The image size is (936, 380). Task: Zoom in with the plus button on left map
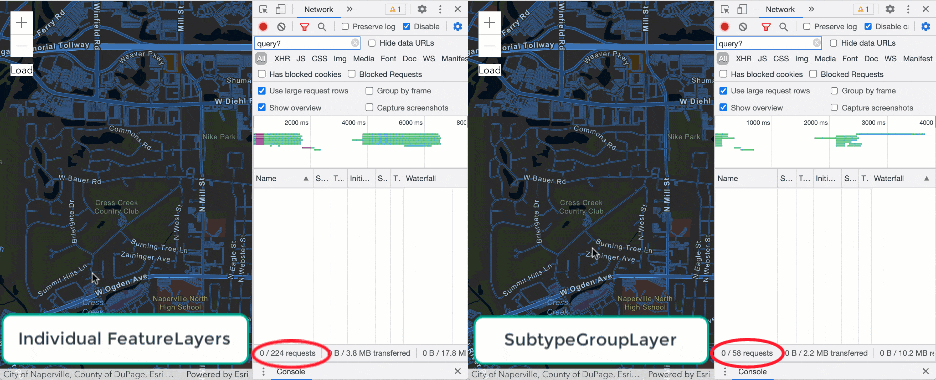(x=22, y=23)
